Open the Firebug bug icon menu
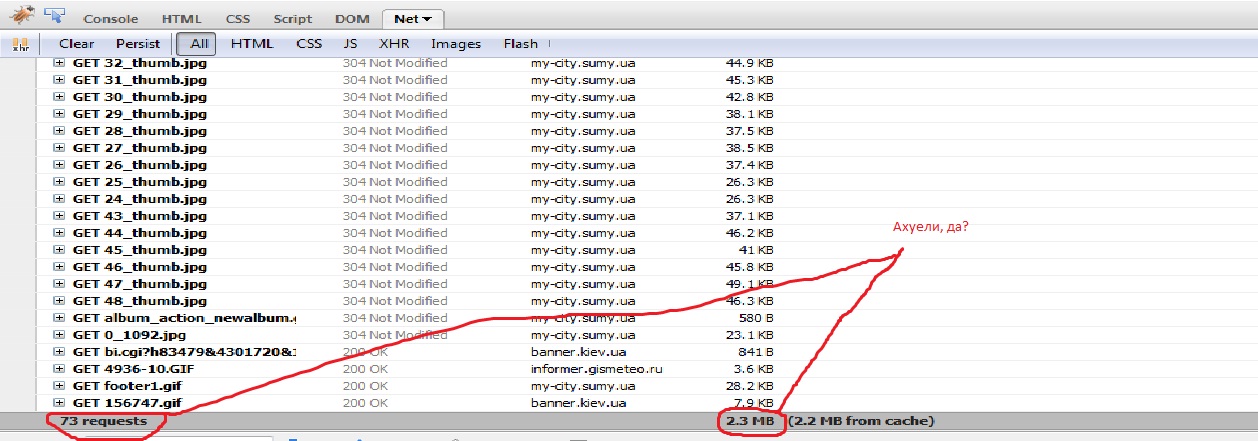1258x441 pixels. pyautogui.click(x=21, y=16)
